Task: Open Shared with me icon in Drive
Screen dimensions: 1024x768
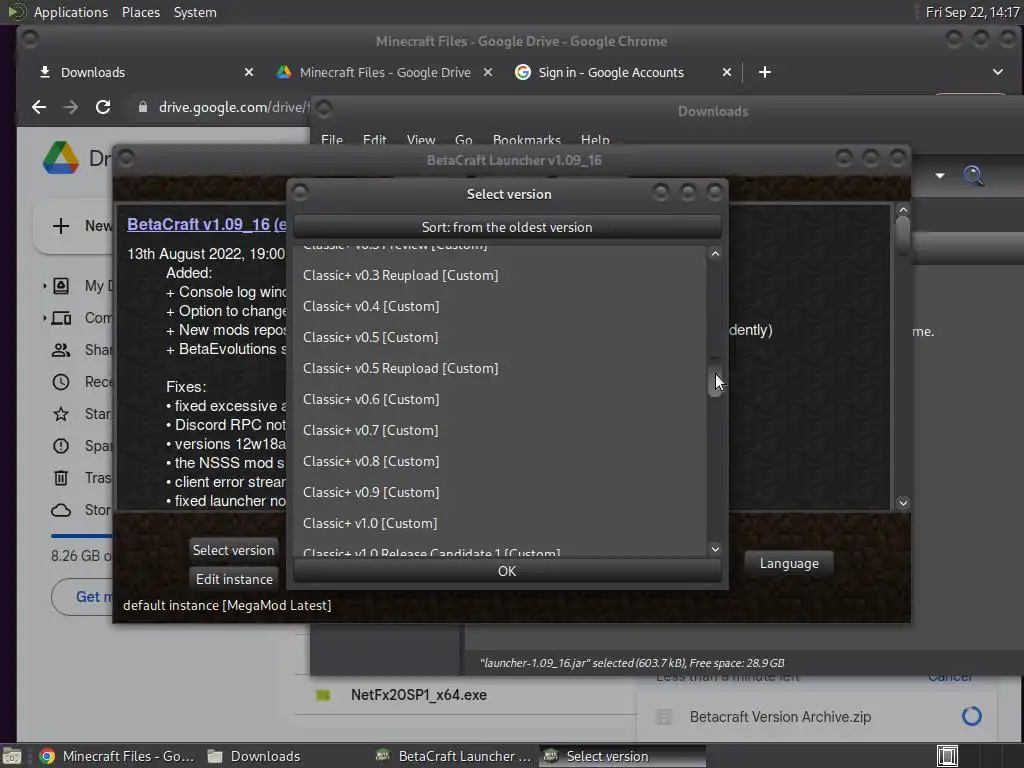Action: pos(61,350)
